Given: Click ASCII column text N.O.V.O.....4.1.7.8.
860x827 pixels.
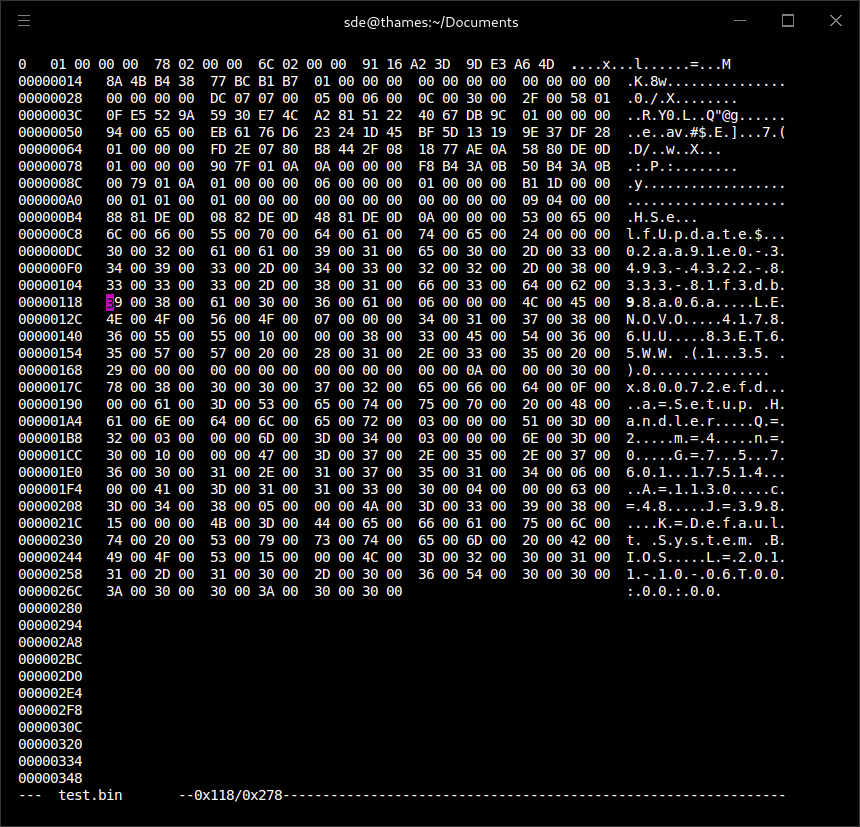Looking at the screenshot, I should tap(706, 319).
